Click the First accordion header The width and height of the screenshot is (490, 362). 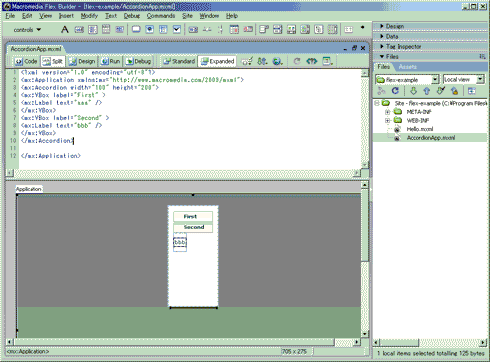click(x=193, y=216)
